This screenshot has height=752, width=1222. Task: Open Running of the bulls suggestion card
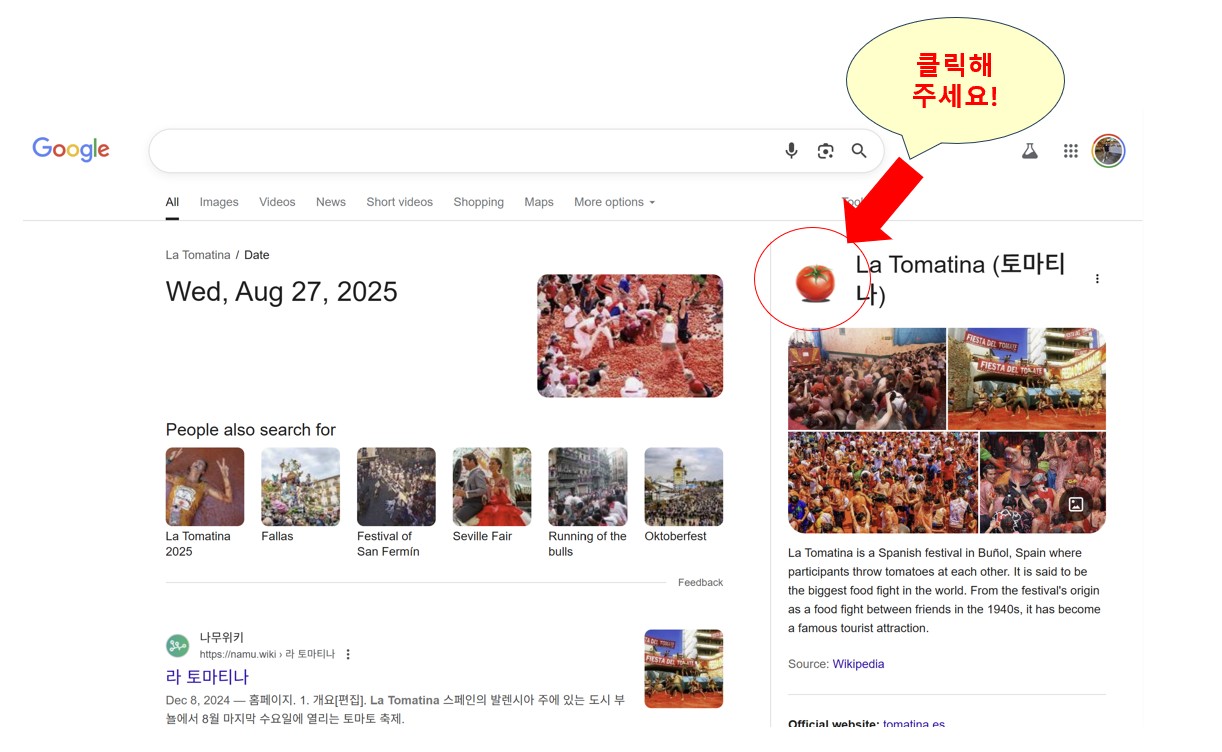point(588,502)
